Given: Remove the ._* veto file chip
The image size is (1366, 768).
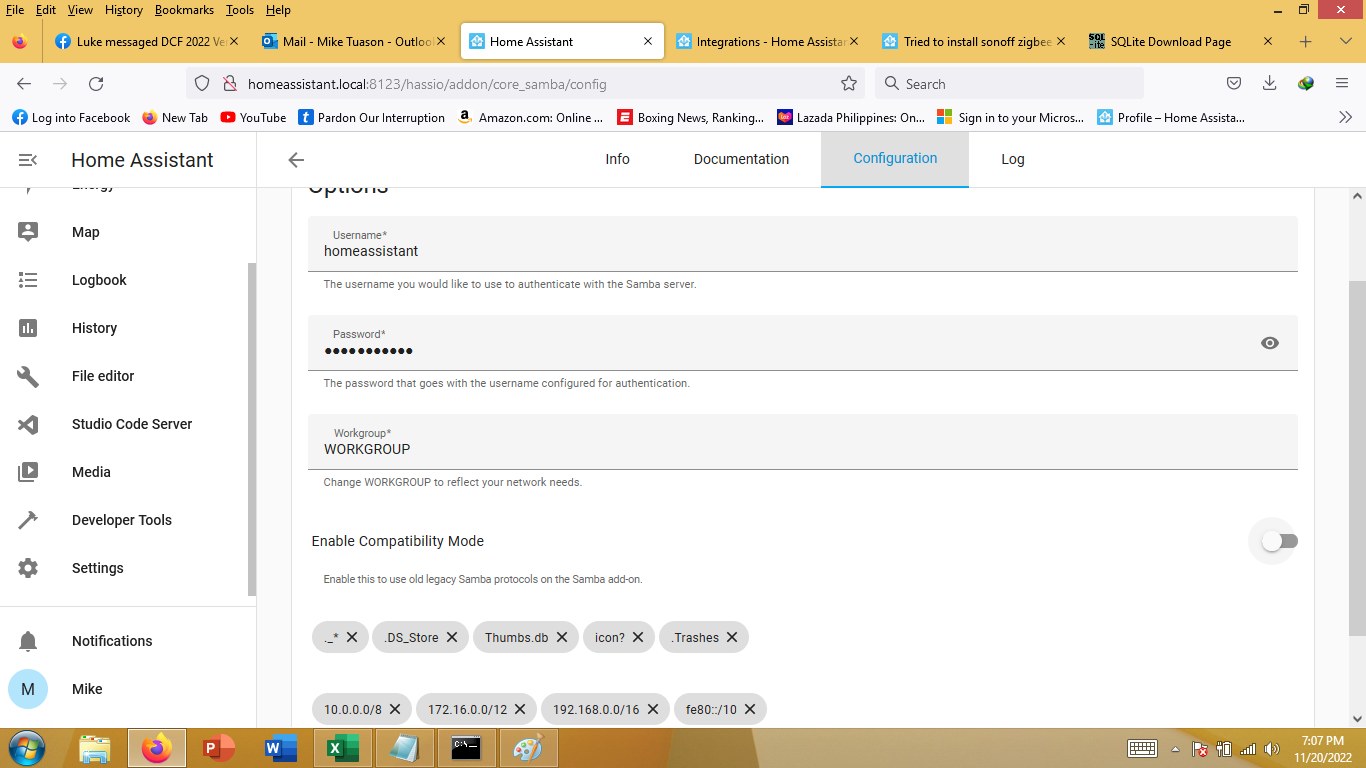Looking at the screenshot, I should pyautogui.click(x=352, y=637).
